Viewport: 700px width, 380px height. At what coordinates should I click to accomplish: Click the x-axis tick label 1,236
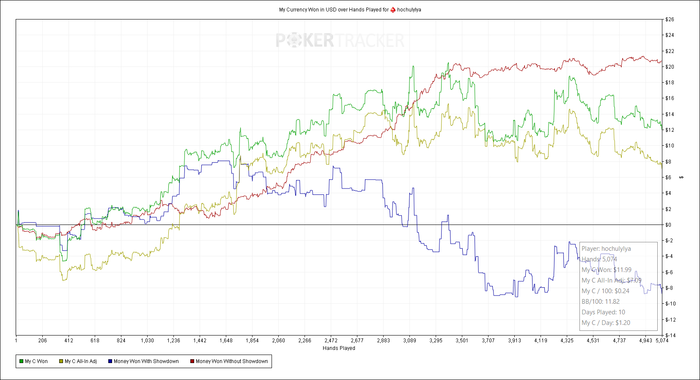tap(173, 340)
